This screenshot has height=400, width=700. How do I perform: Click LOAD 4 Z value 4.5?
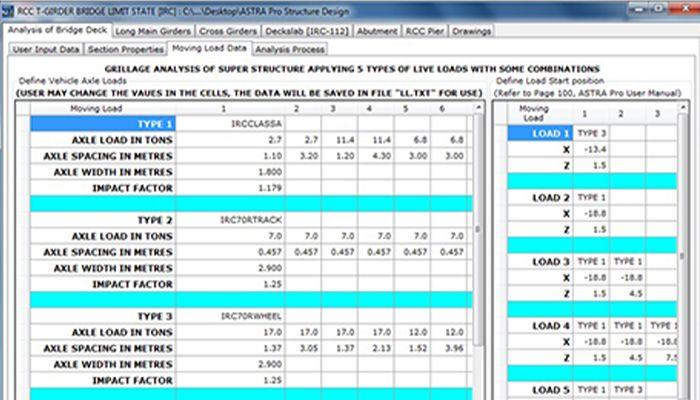[x=627, y=358]
